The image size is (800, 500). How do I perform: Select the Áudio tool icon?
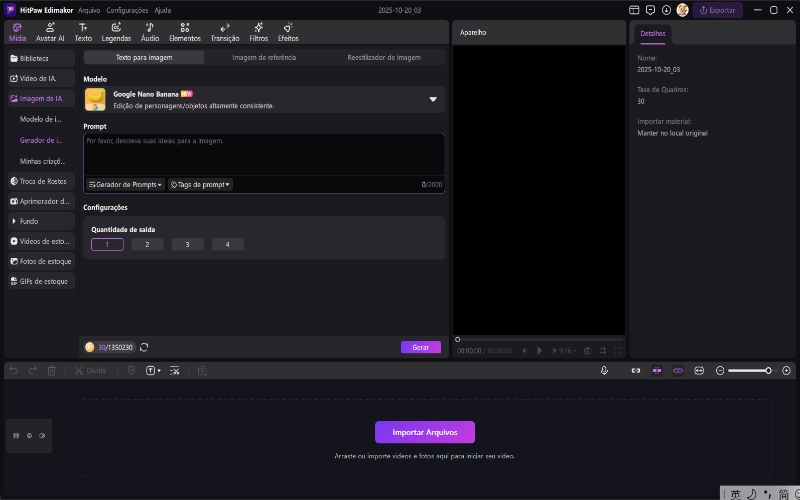pos(150,32)
